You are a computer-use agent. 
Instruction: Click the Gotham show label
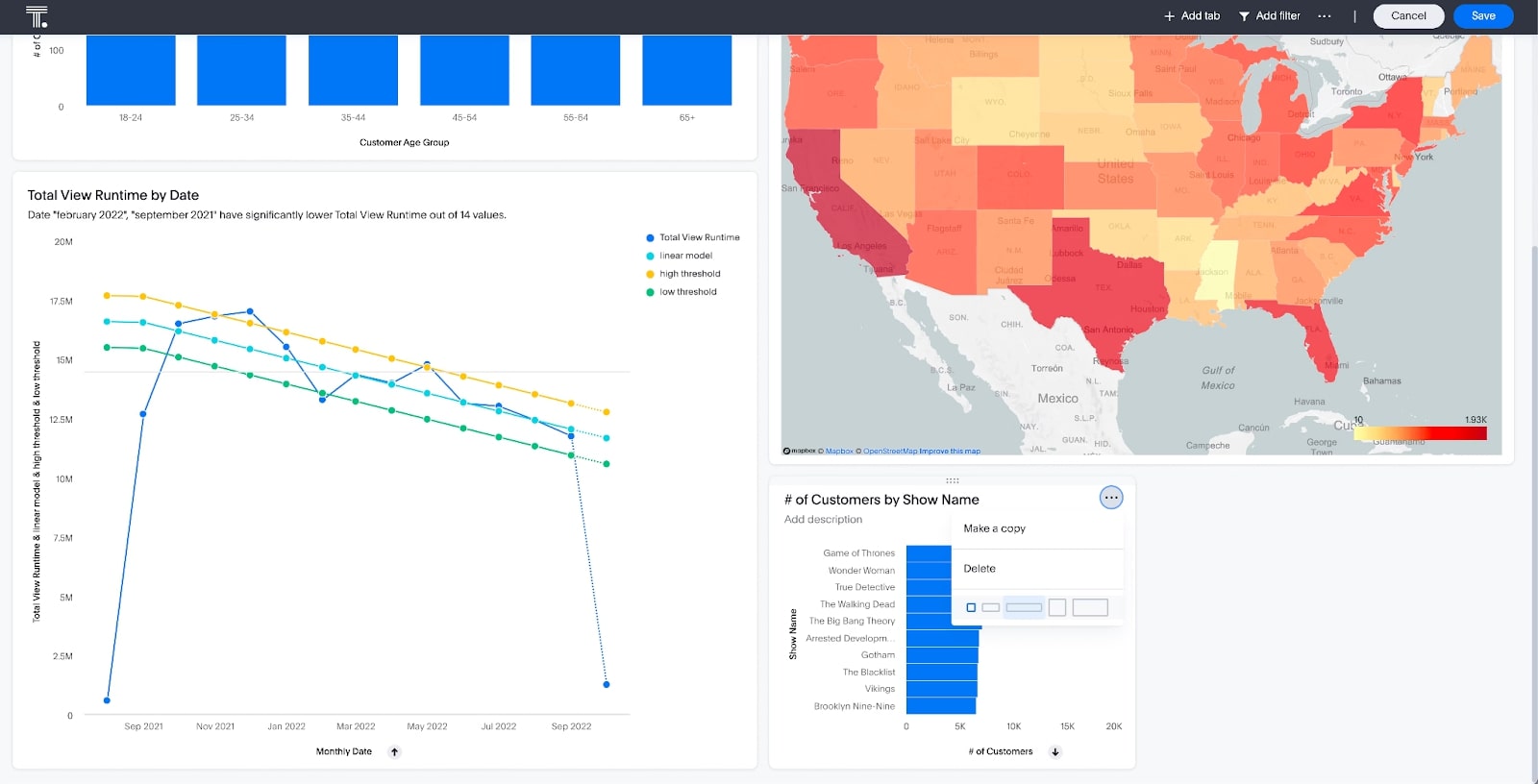pos(878,655)
